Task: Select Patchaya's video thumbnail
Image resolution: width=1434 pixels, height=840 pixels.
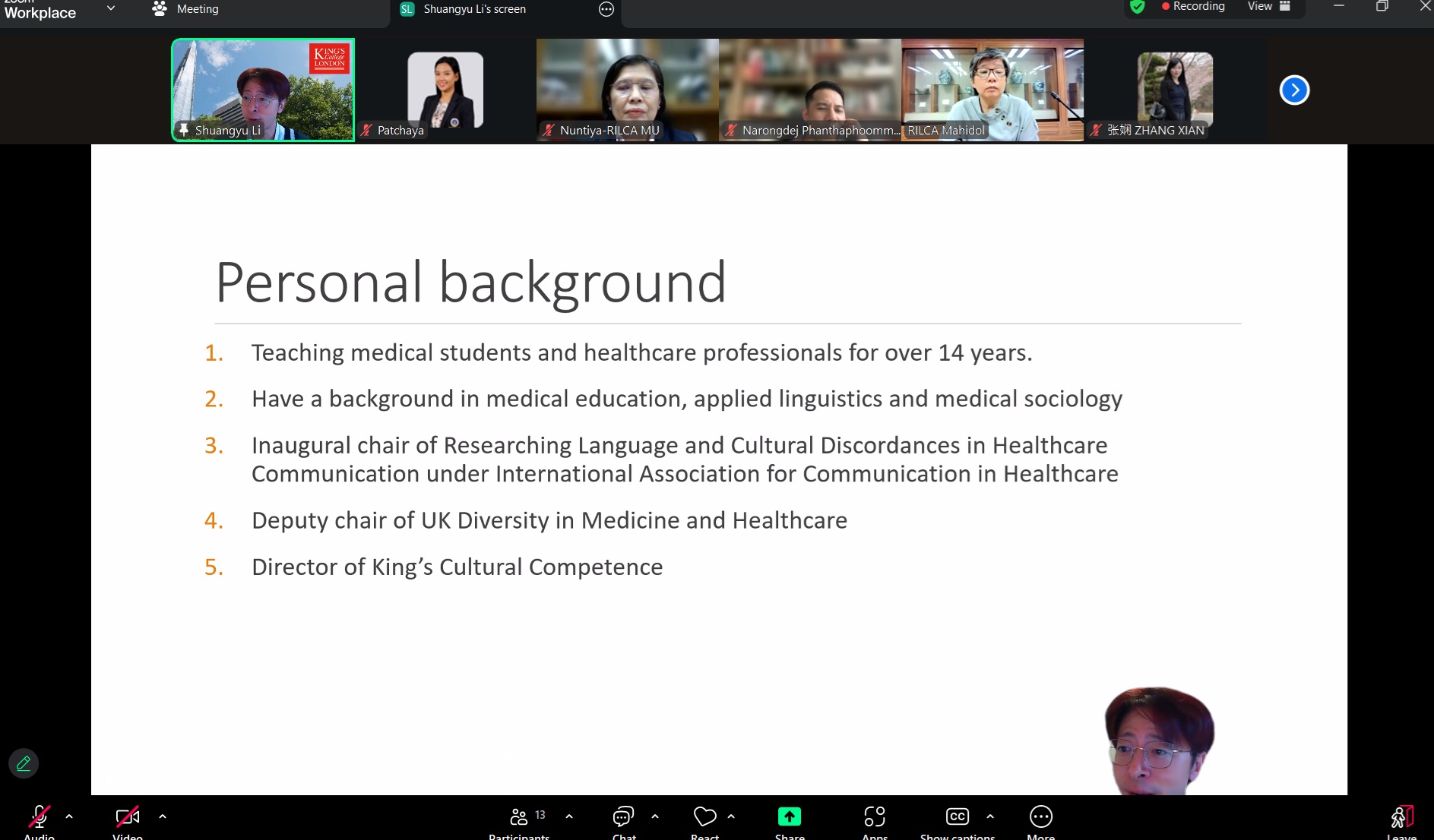Action: tap(445, 90)
